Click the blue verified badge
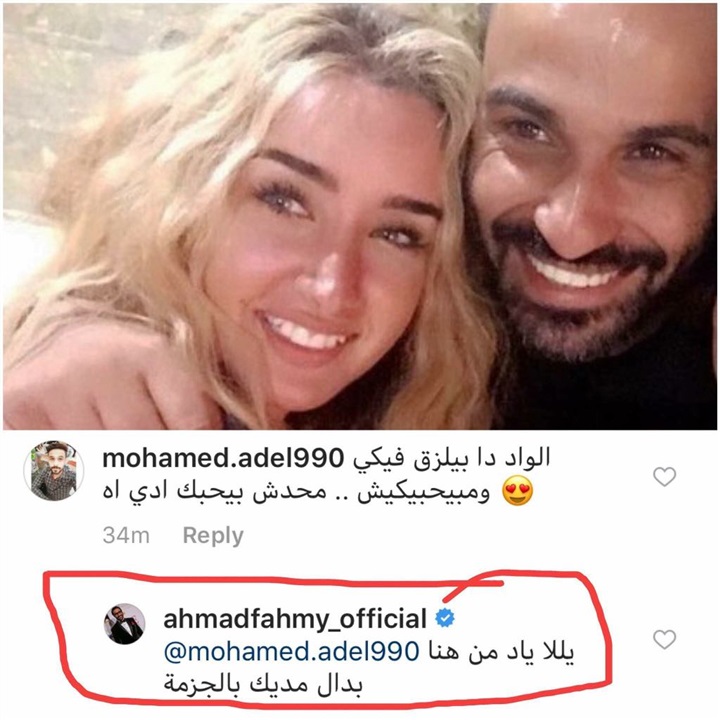This screenshot has height=720, width=720. (444, 618)
